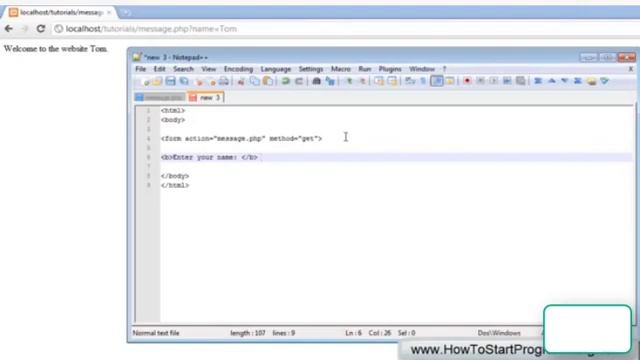Open the View menu
The width and height of the screenshot is (640, 360).
pos(209,69)
